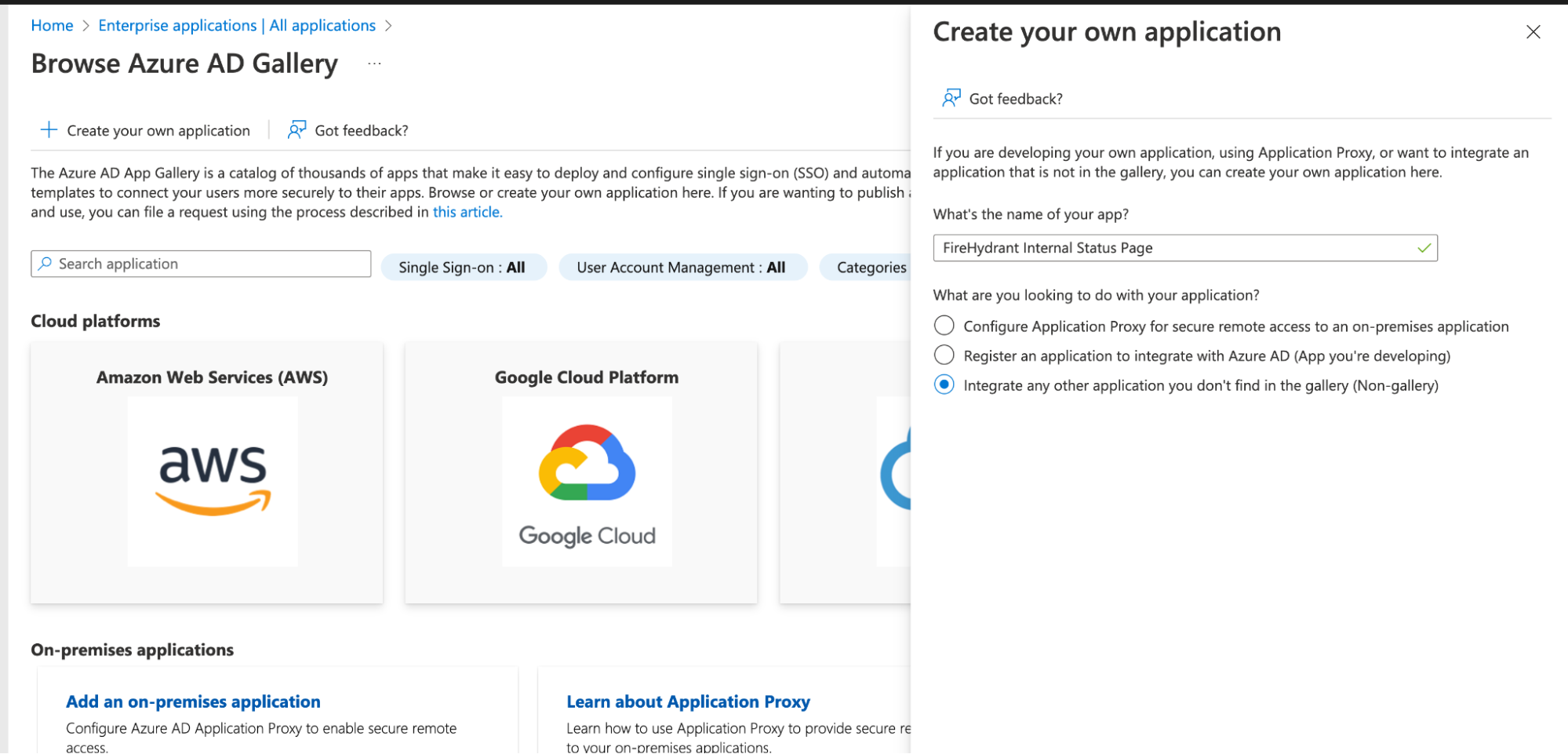Open the ellipsis menu next to Browse Azure AD Gallery

(x=374, y=64)
